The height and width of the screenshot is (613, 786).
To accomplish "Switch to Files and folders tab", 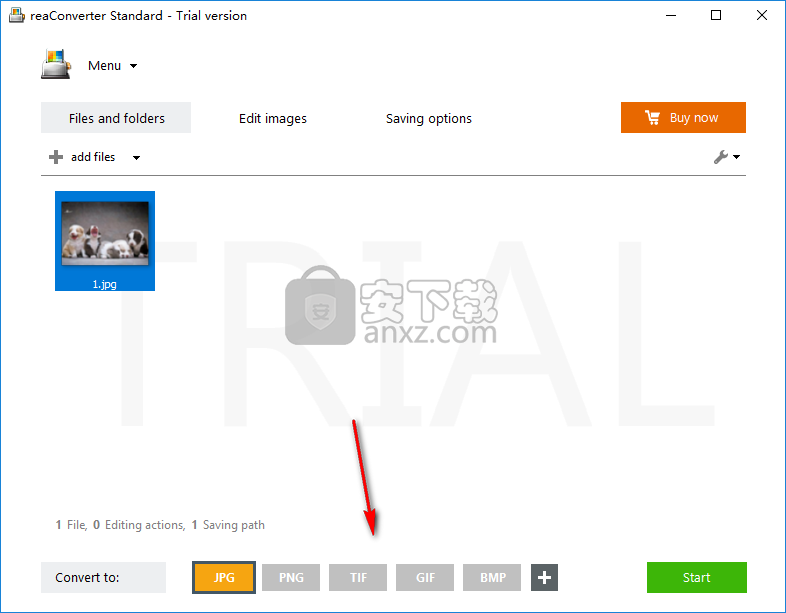I will click(x=116, y=118).
